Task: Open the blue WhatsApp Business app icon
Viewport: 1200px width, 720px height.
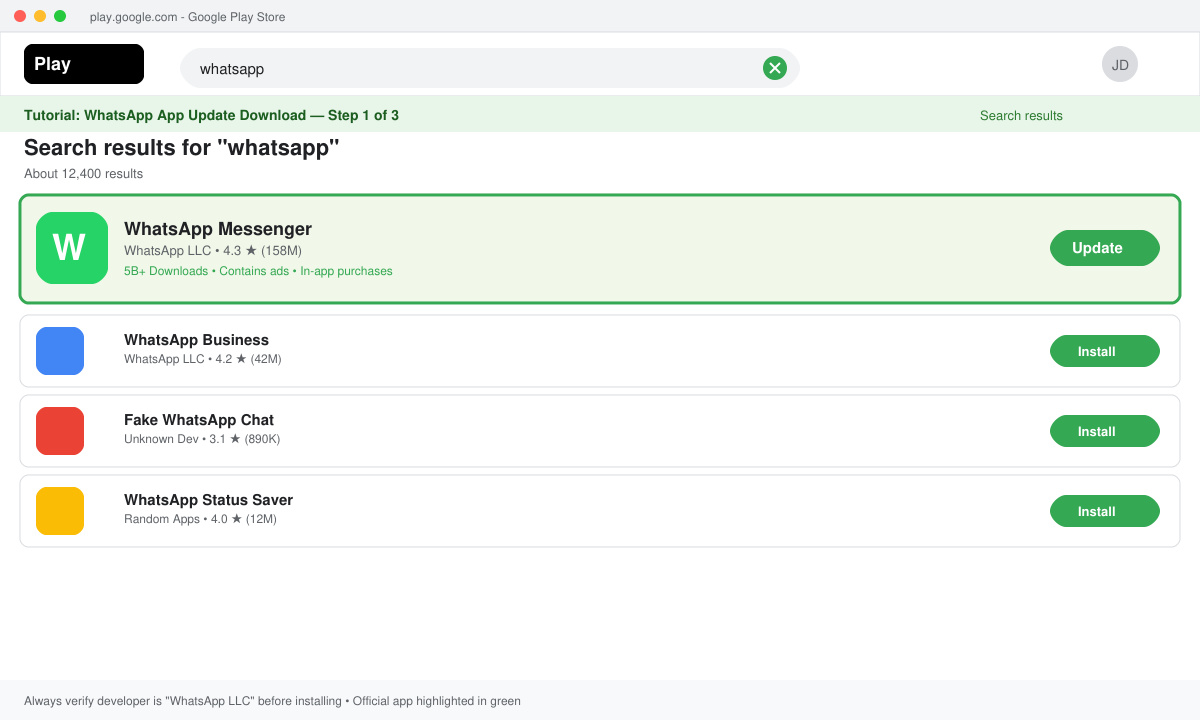Action: click(60, 351)
